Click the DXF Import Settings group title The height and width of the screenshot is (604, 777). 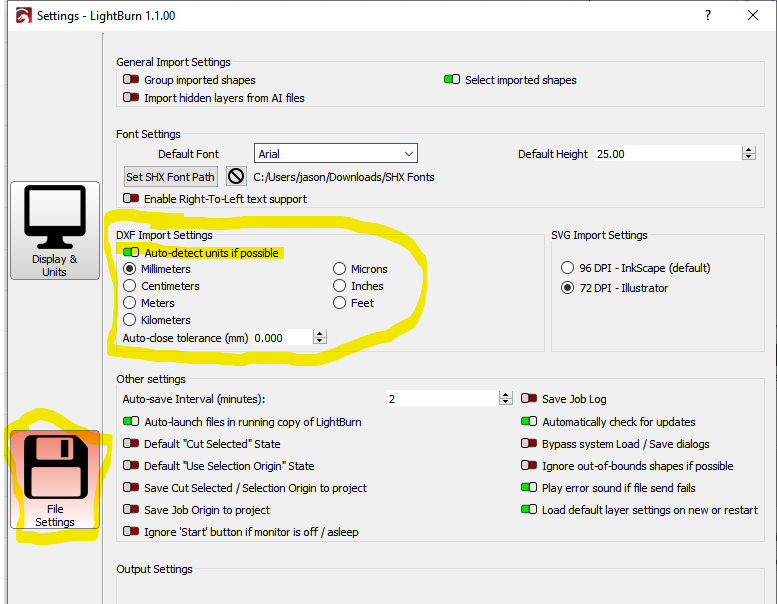(x=164, y=235)
